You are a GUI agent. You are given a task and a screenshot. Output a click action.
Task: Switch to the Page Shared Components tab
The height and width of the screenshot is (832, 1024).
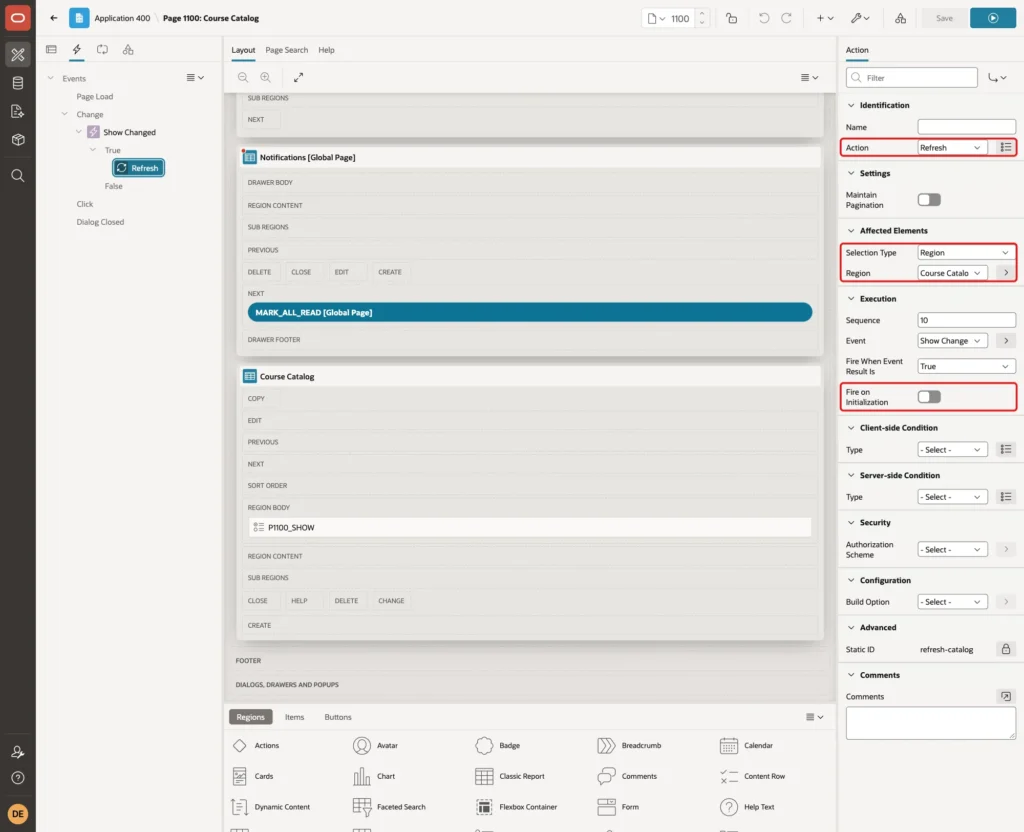pos(128,50)
